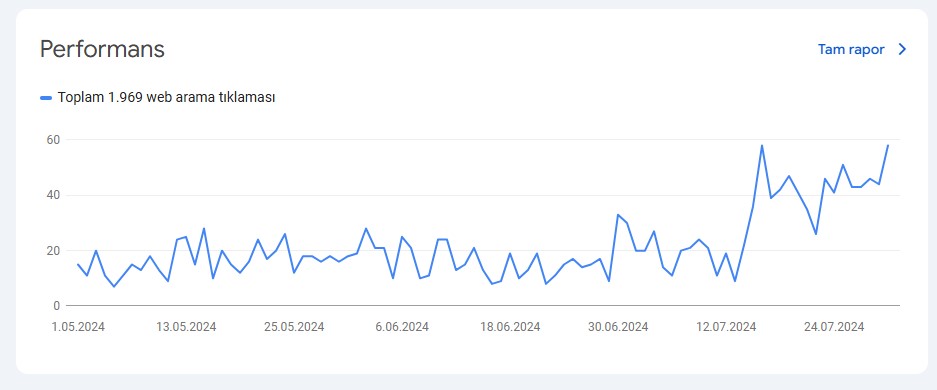The width and height of the screenshot is (937, 390).
Task: Select the 6.06.2024 date label
Action: pyautogui.click(x=402, y=327)
